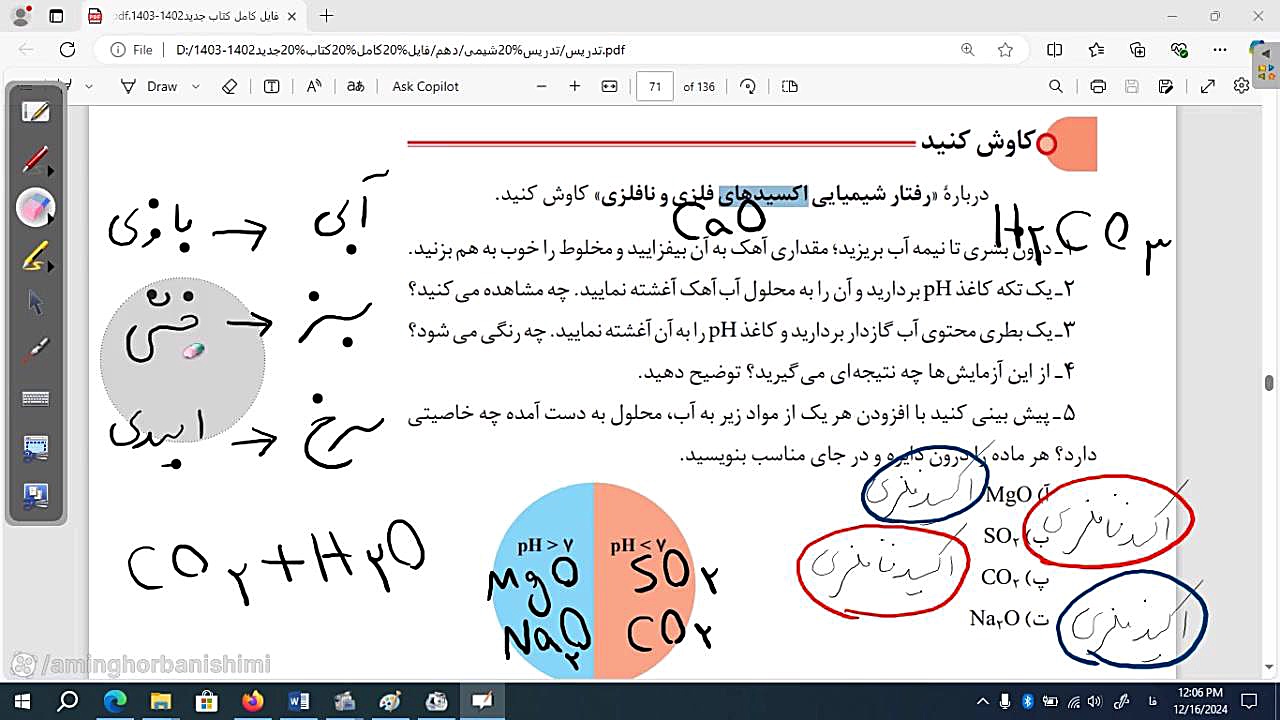Viewport: 1280px width, 720px height.
Task: Click the address bar file path
Action: tap(400, 50)
